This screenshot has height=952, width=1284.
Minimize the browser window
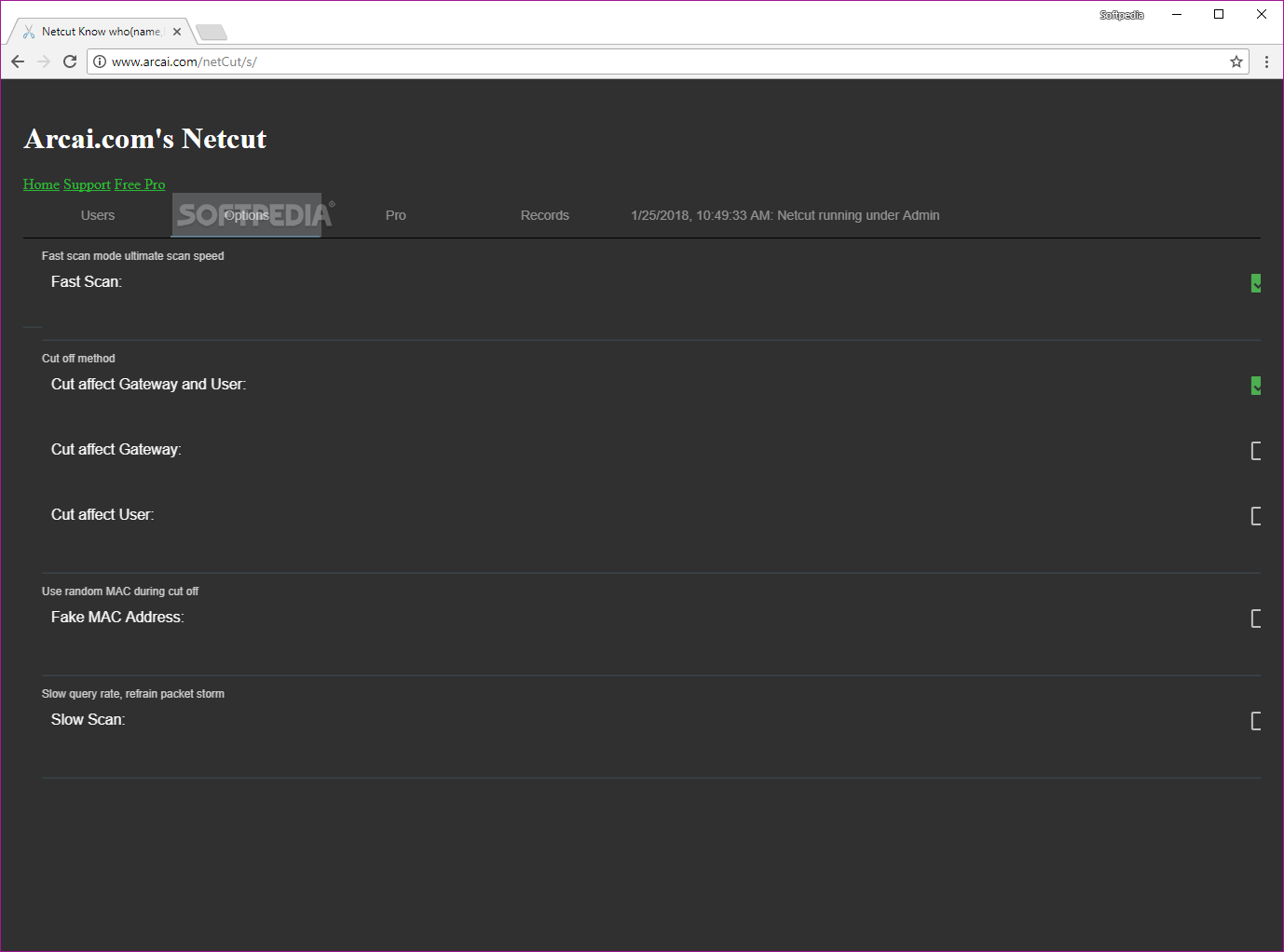pos(1177,14)
